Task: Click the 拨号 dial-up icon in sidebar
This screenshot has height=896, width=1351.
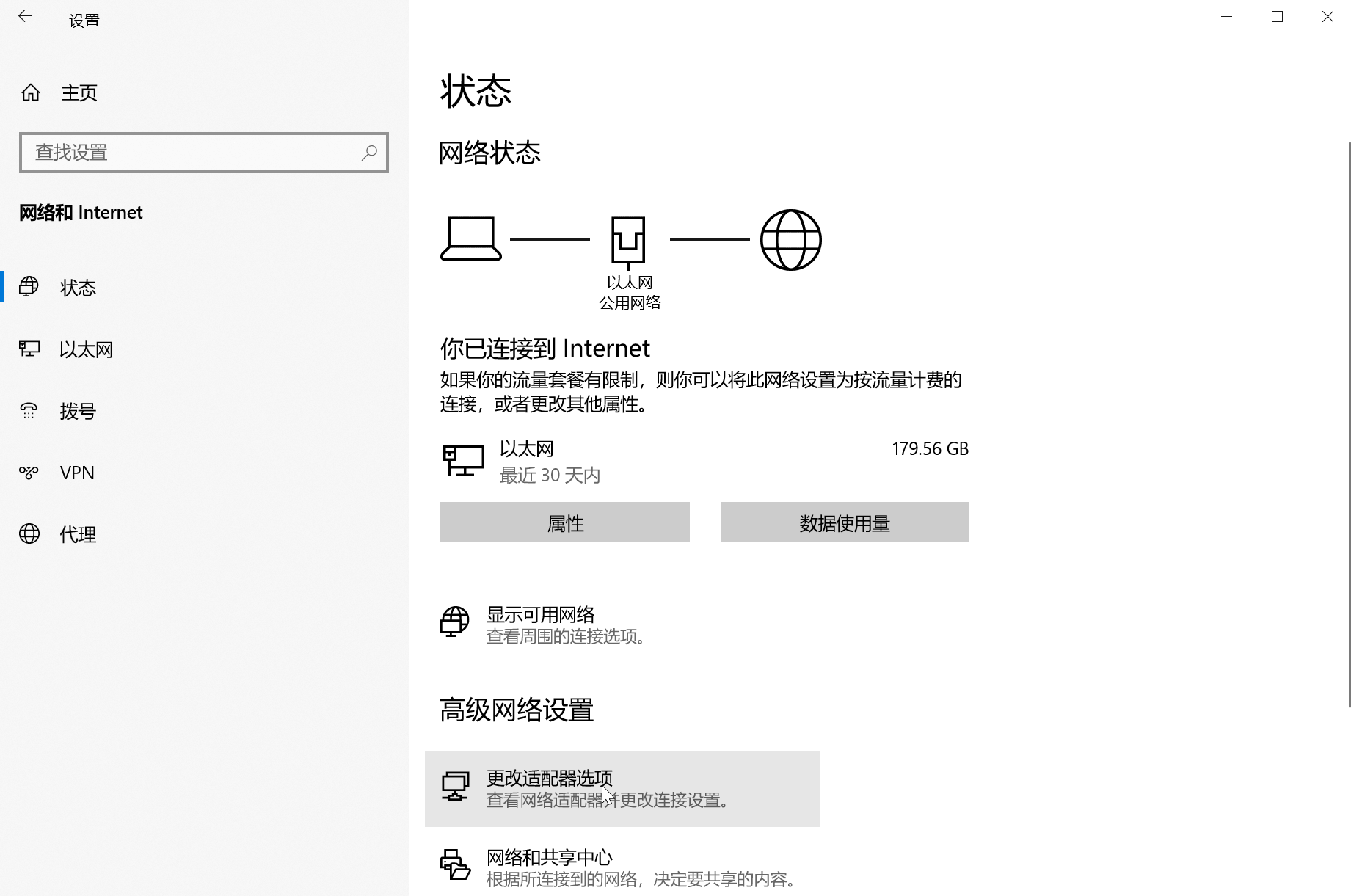Action: click(29, 411)
